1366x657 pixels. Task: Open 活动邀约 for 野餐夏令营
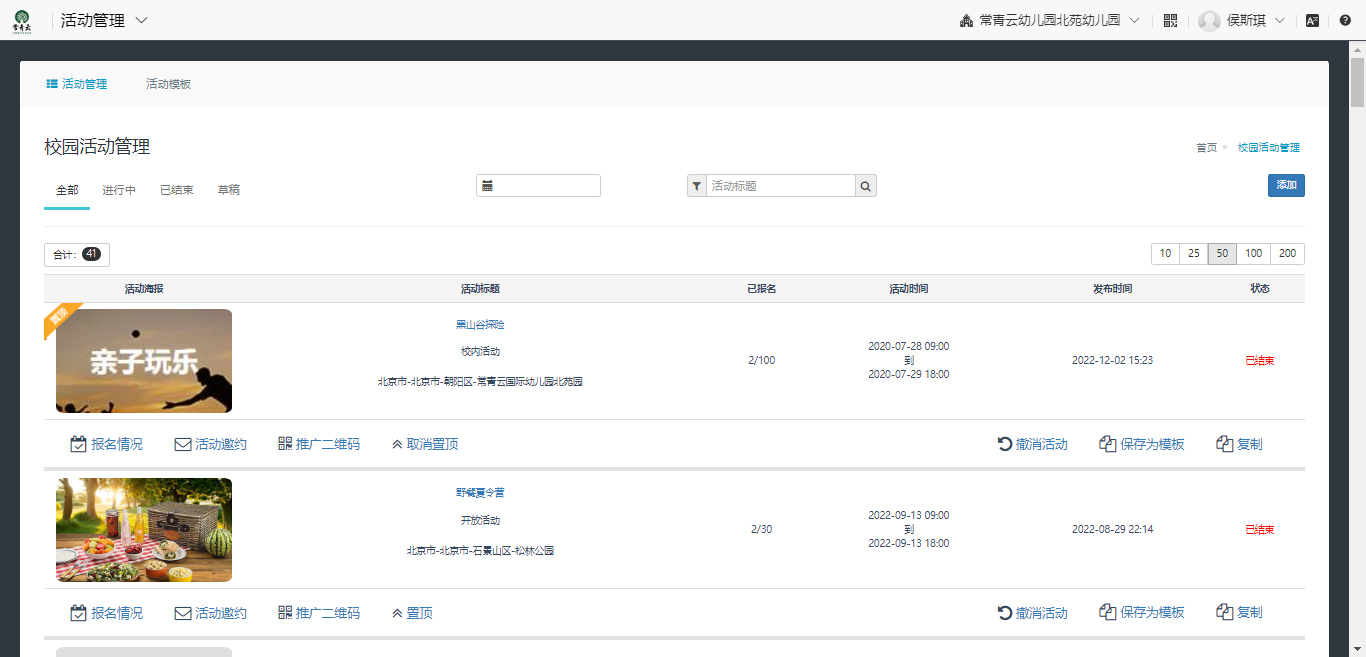pos(210,613)
